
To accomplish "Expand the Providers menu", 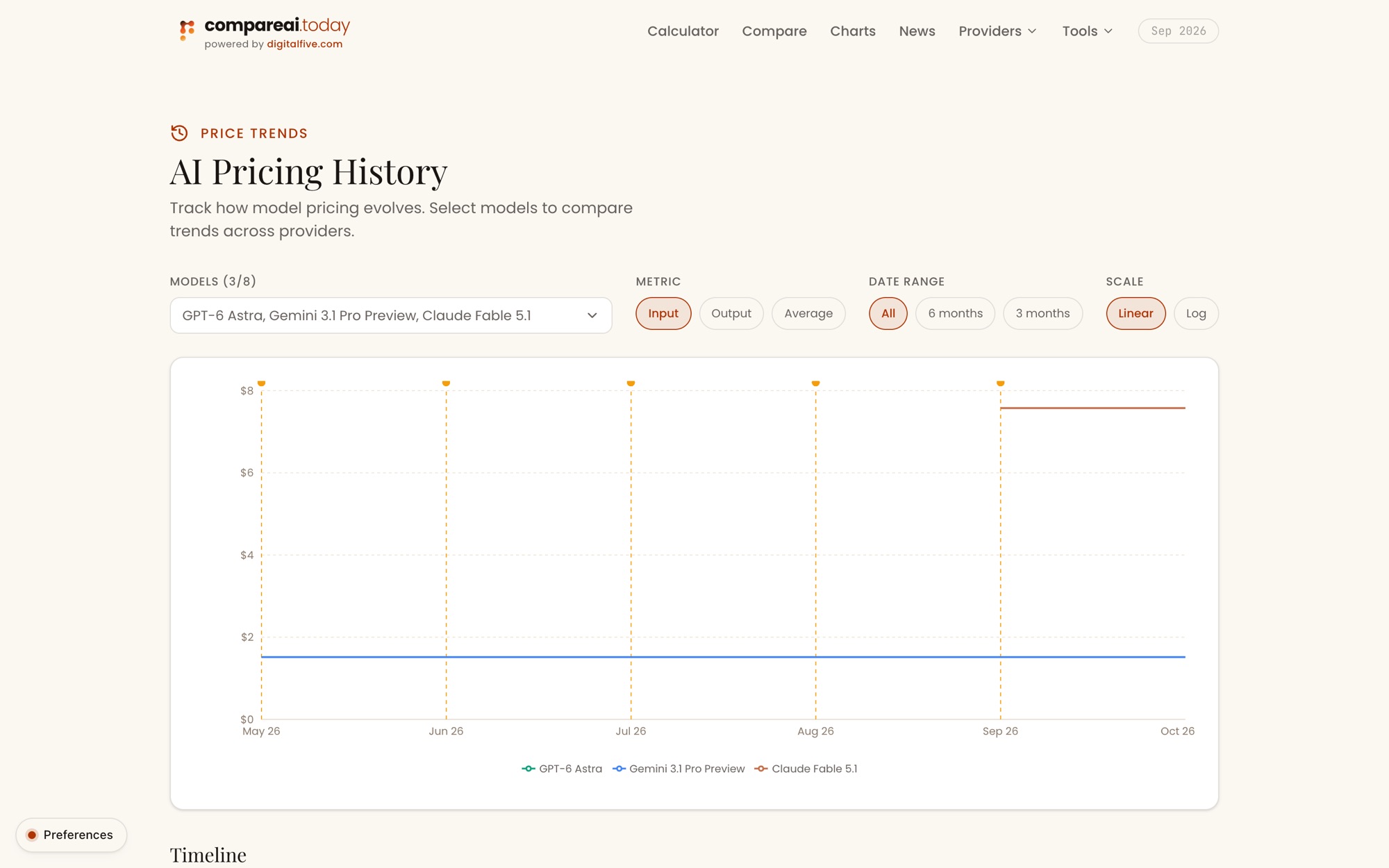I will (x=997, y=31).
